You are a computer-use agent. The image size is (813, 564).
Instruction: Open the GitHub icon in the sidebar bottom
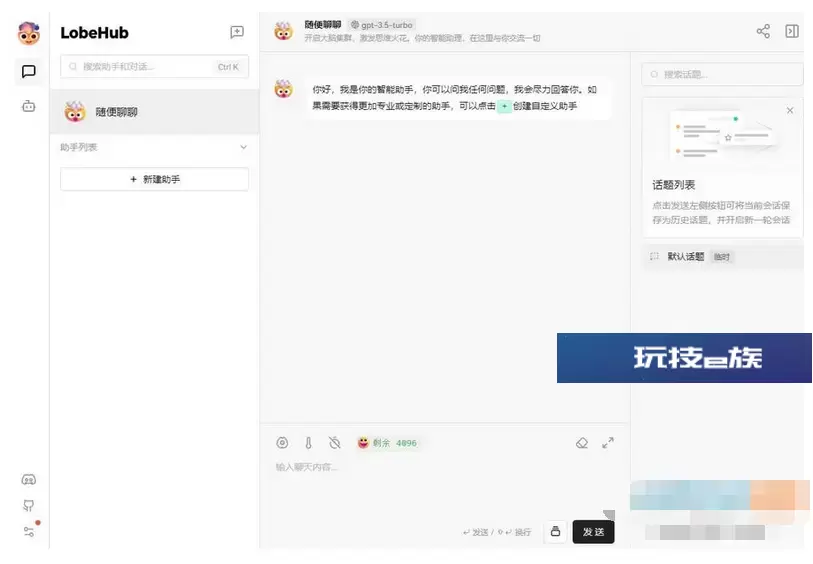[29, 505]
